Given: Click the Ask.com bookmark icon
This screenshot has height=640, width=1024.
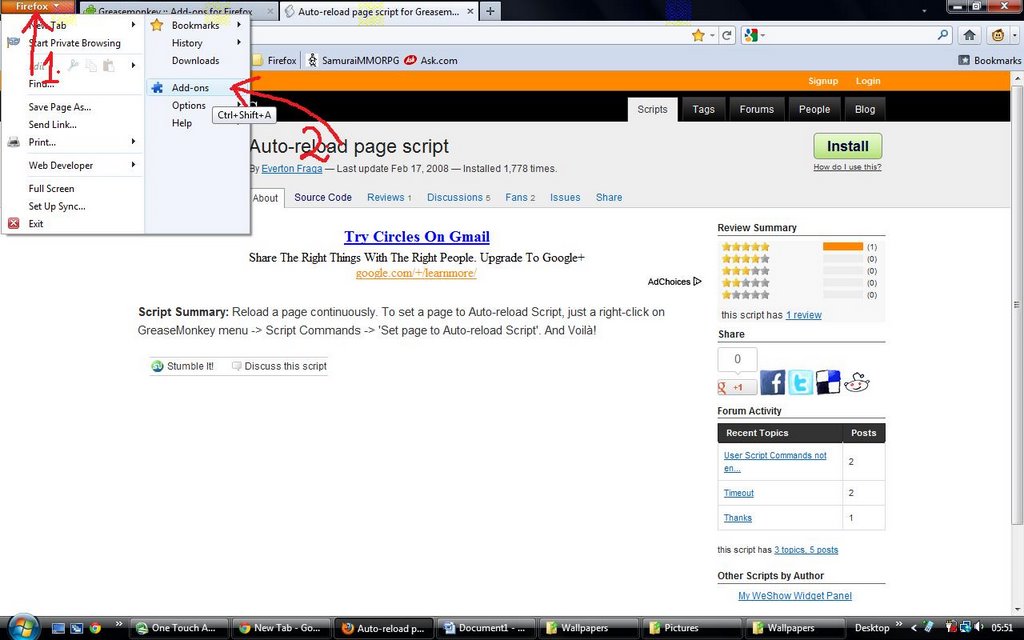Looking at the screenshot, I should click(411, 59).
